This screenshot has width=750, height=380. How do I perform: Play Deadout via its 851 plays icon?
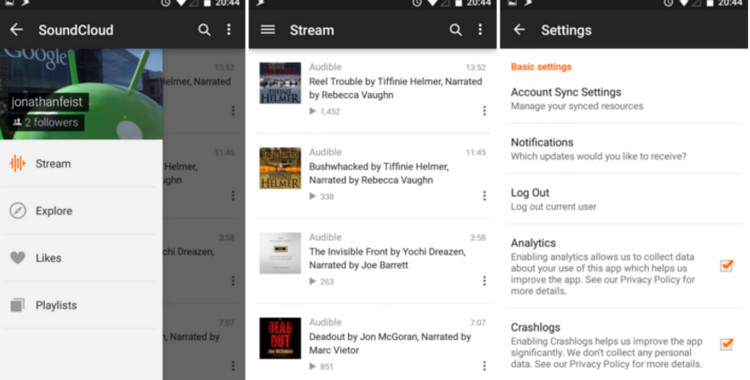[313, 367]
